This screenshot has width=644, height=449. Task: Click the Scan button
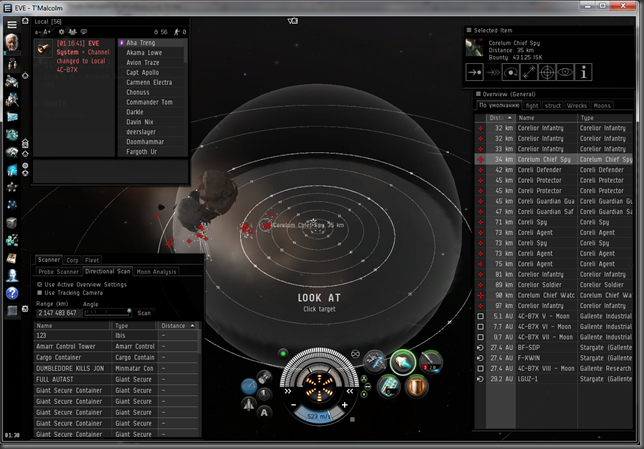(x=144, y=313)
